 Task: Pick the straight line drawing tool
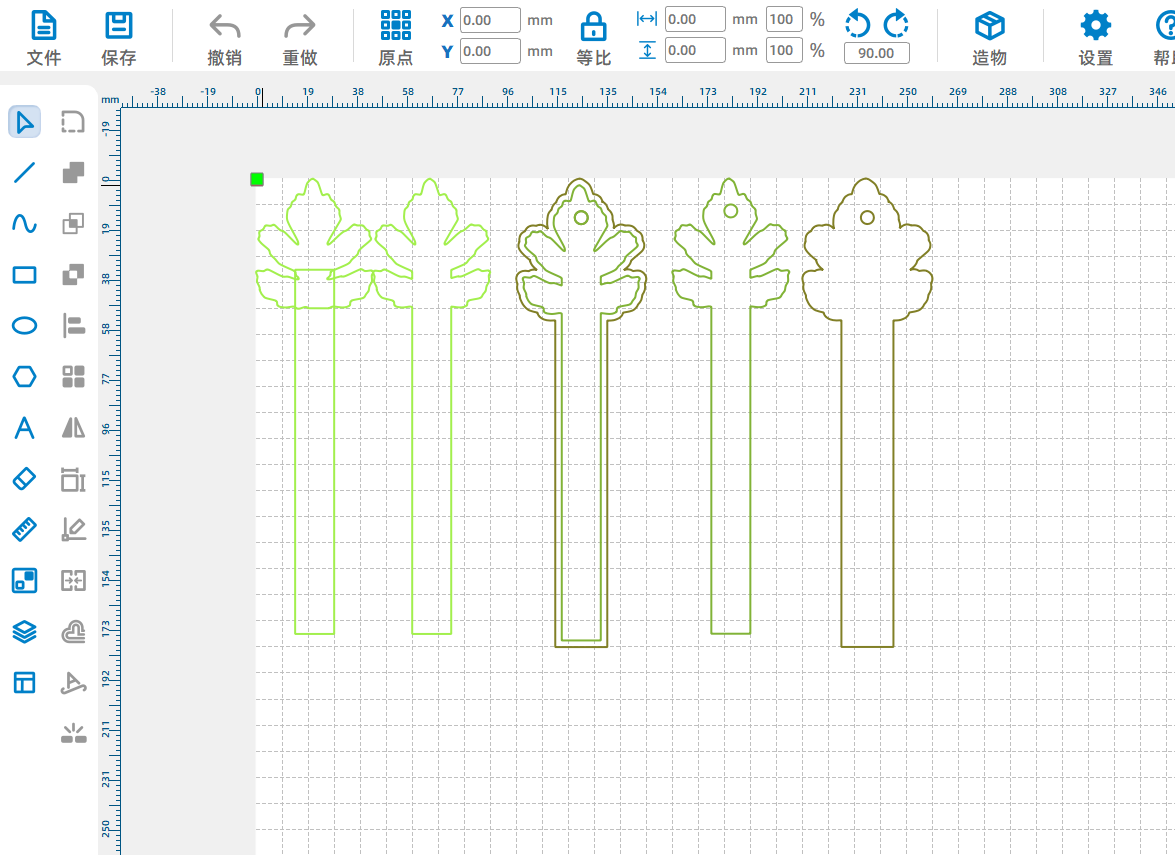(24, 173)
